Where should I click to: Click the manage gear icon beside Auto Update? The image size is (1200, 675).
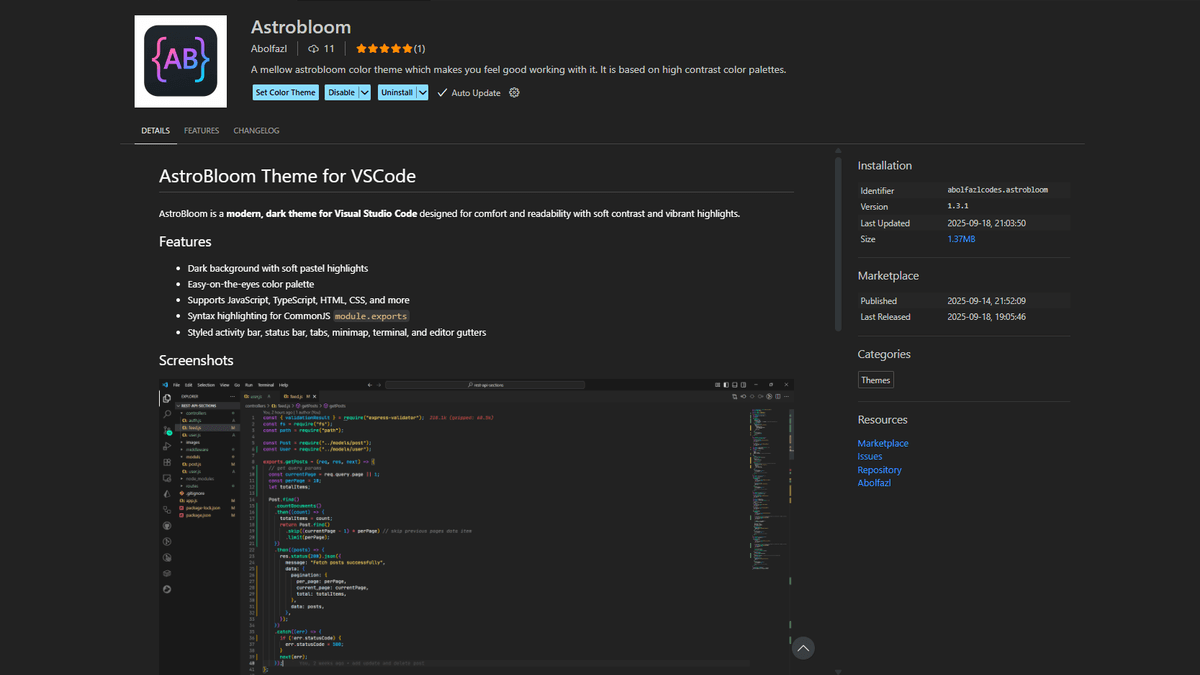pyautogui.click(x=514, y=93)
